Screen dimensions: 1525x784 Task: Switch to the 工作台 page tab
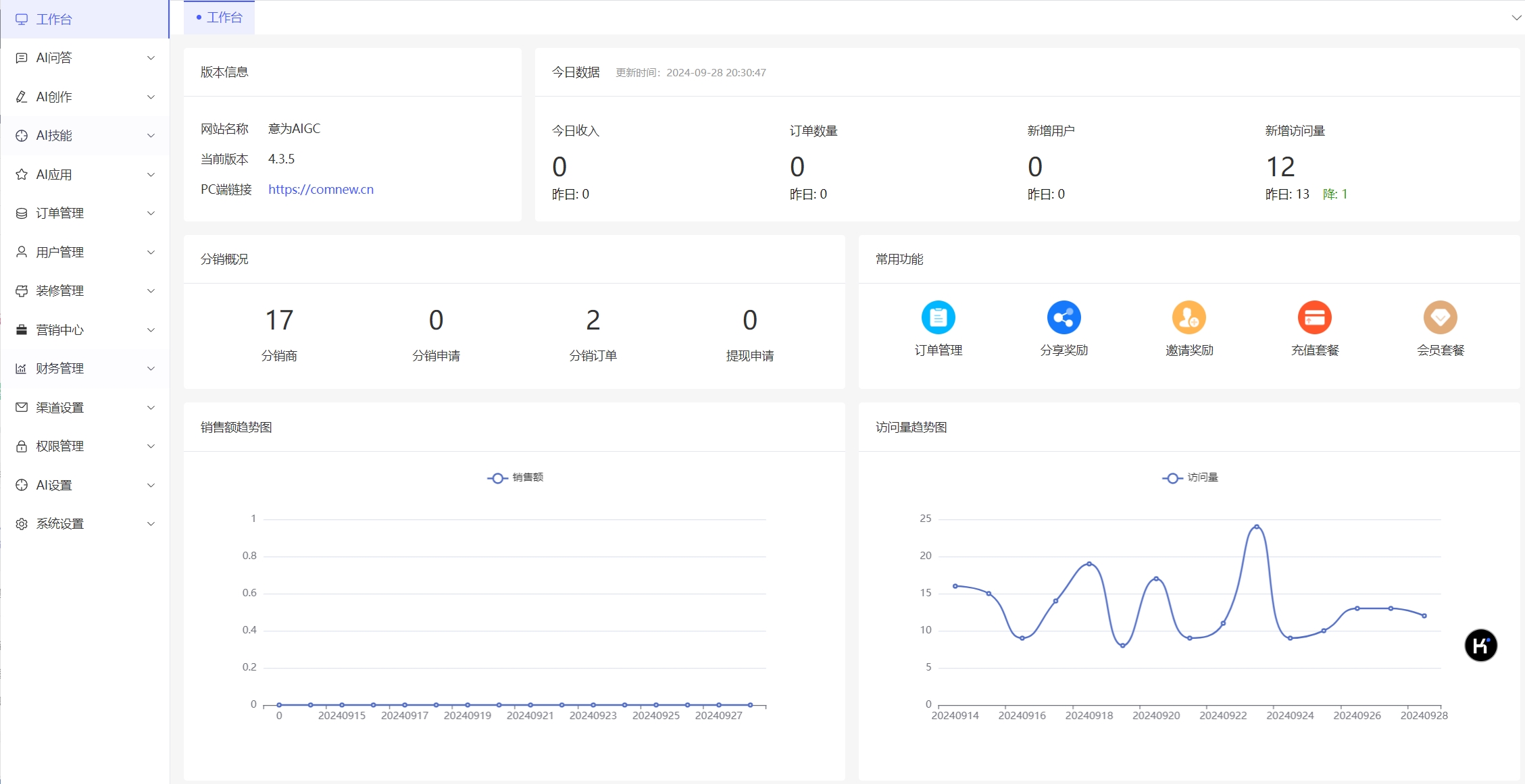point(220,18)
